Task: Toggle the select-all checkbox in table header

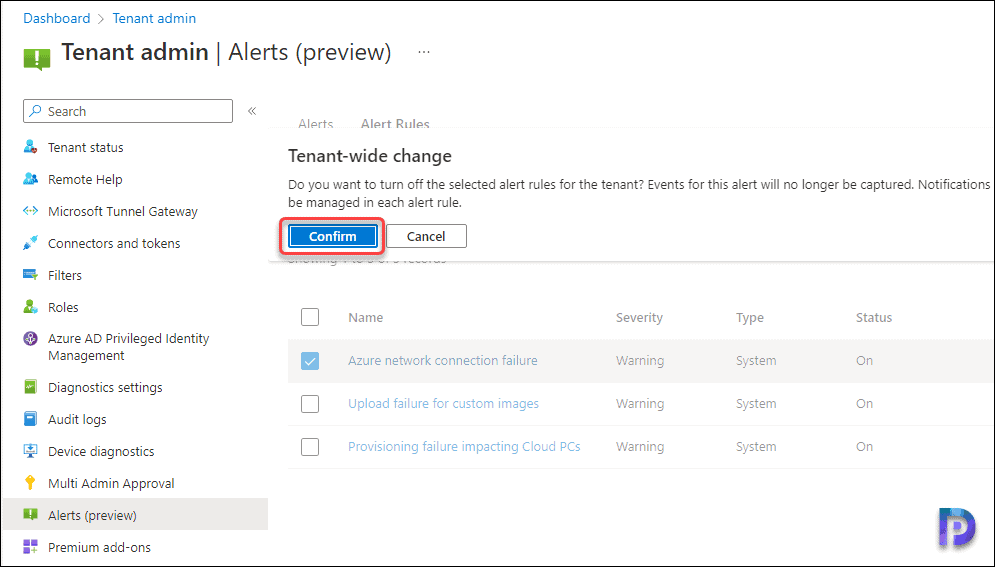Action: click(x=310, y=317)
